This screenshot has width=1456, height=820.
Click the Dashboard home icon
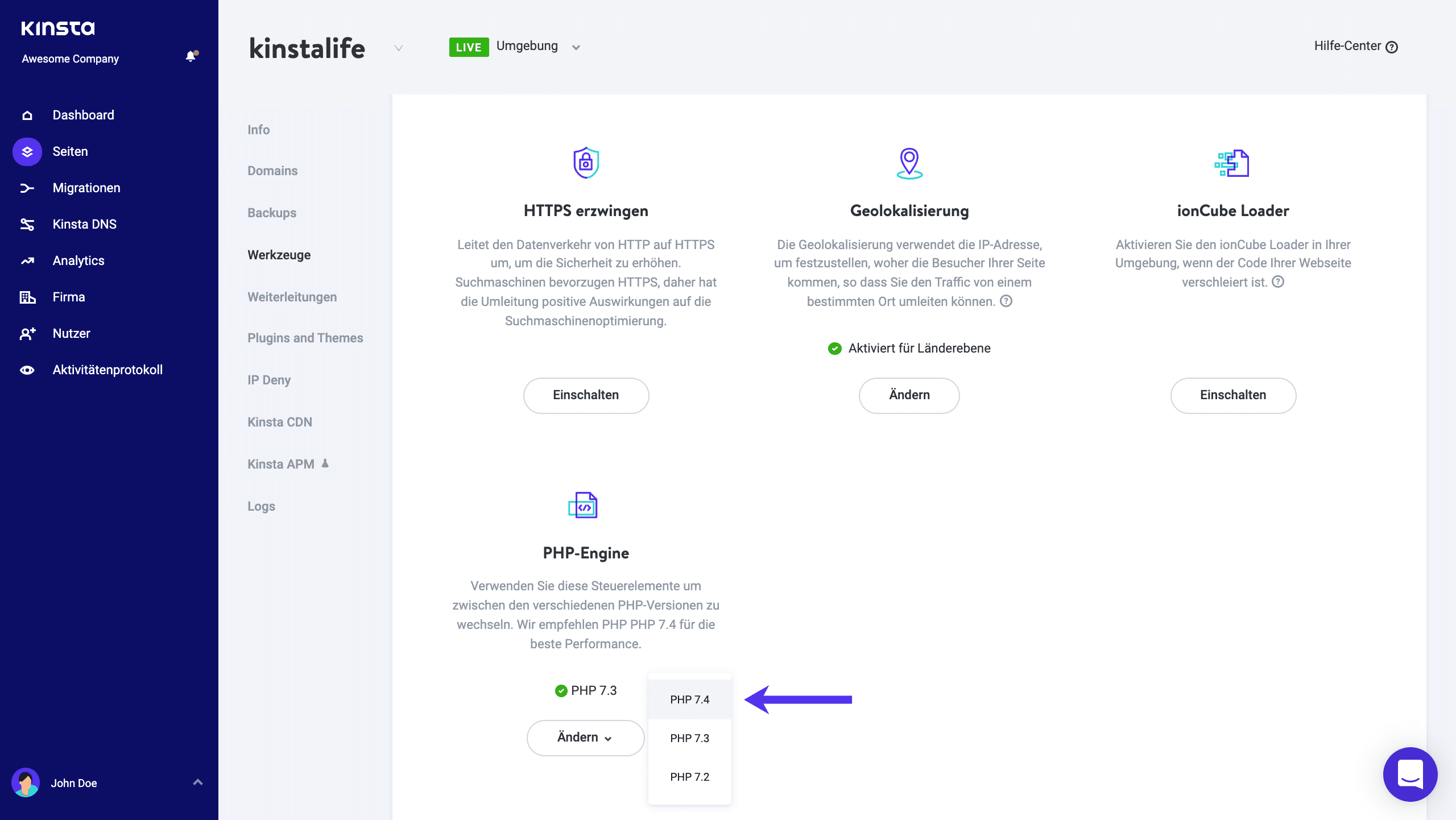tap(27, 115)
